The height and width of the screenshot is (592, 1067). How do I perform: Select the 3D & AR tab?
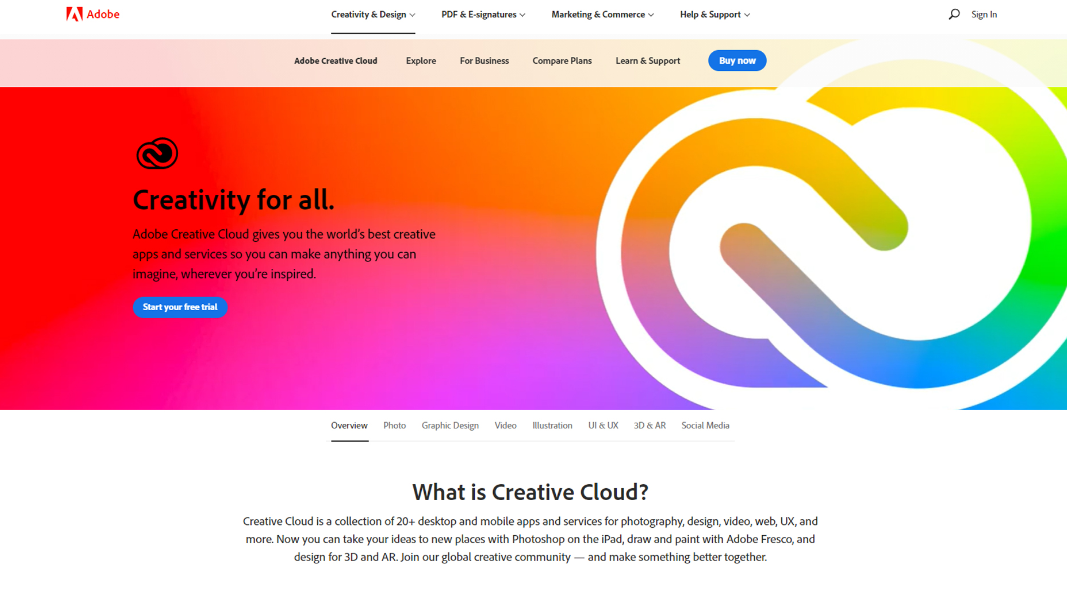649,425
